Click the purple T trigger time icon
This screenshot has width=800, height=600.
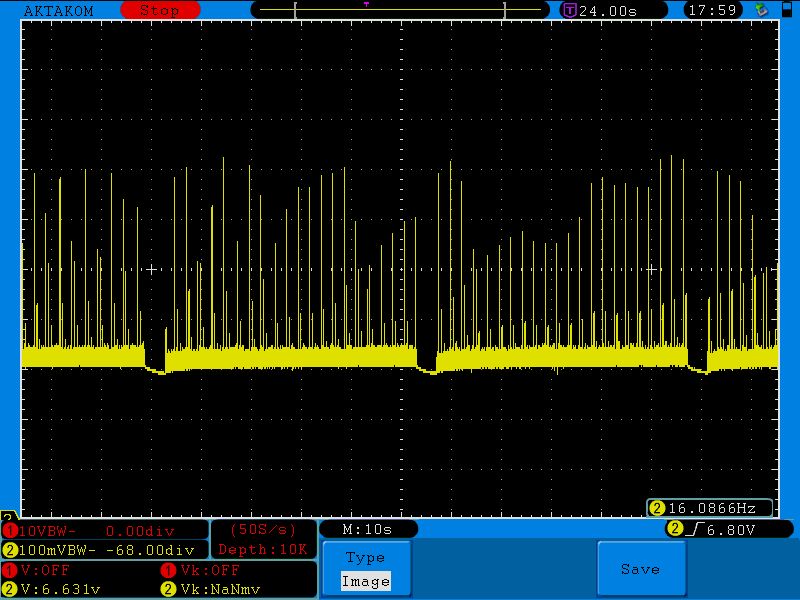[x=569, y=10]
